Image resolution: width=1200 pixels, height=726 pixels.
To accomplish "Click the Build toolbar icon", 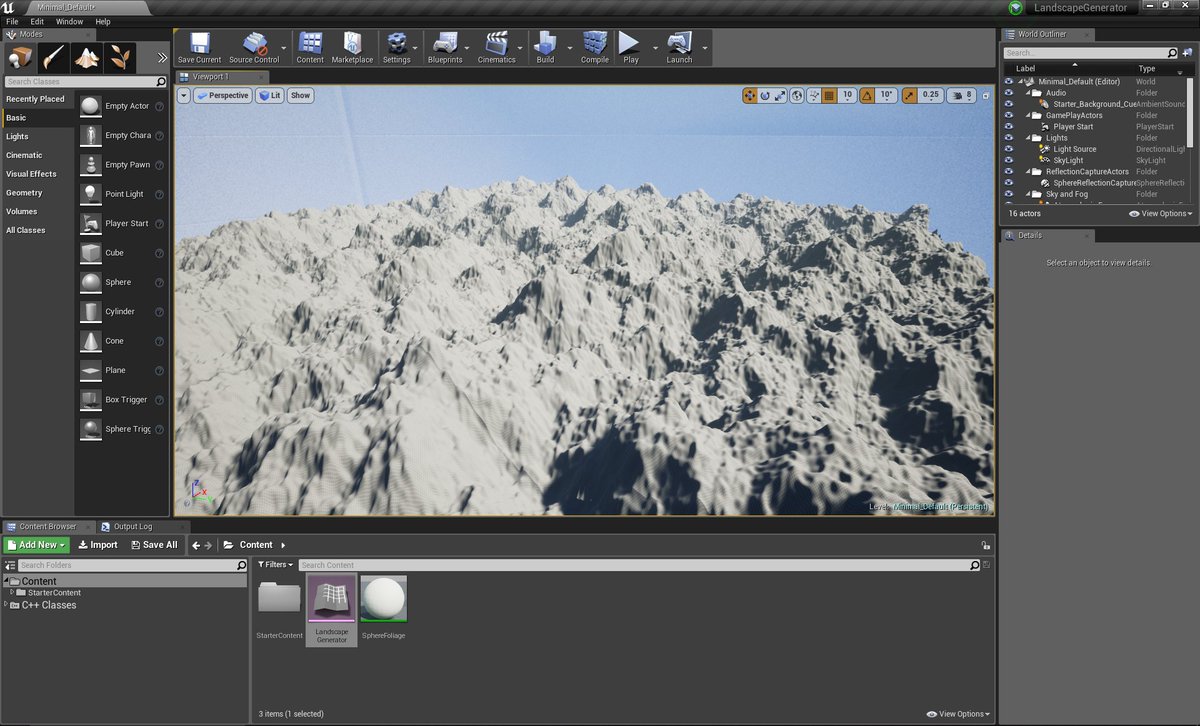I will pos(545,47).
